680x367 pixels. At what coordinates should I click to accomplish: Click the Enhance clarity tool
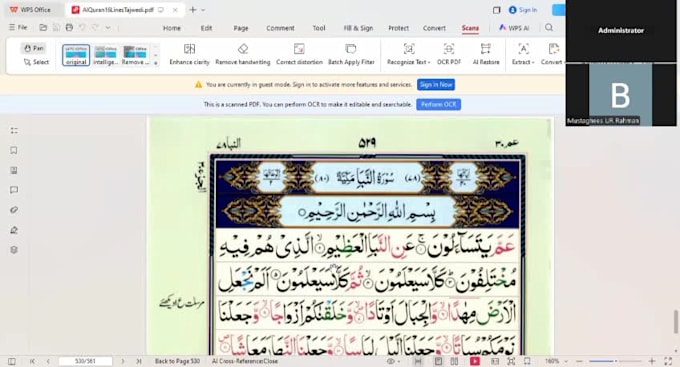(x=189, y=54)
